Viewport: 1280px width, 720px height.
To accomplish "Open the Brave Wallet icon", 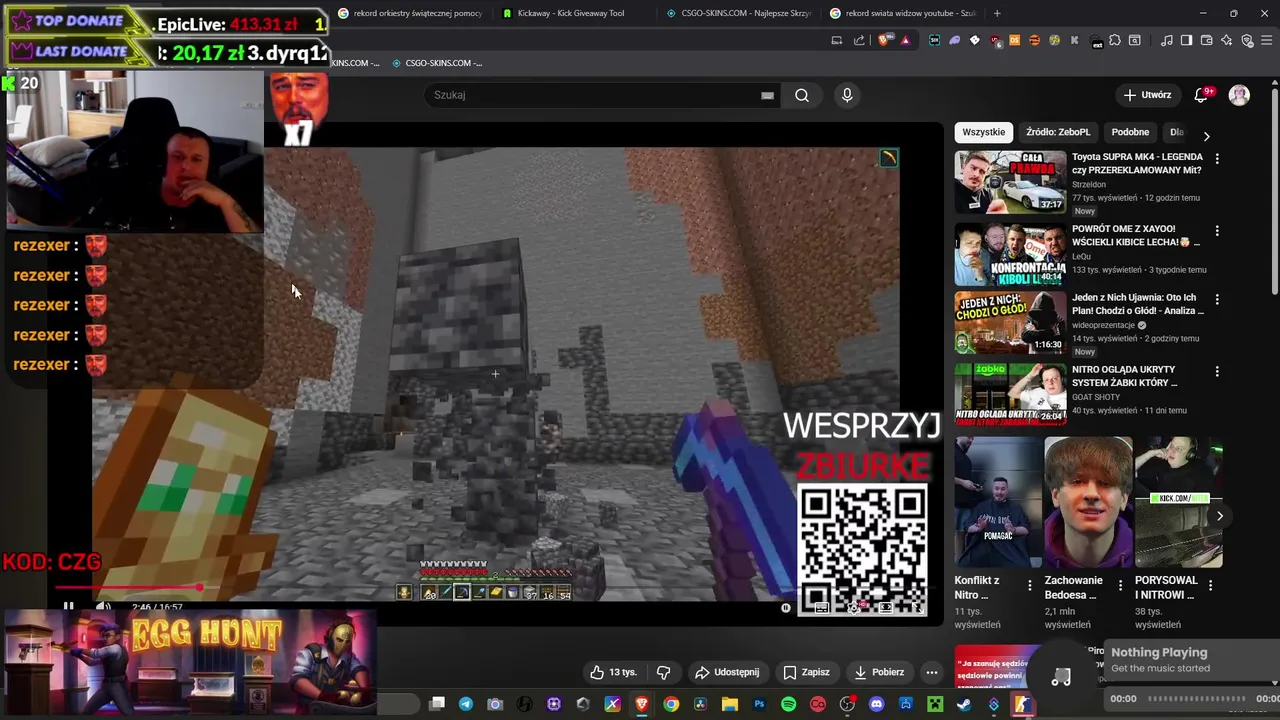I will [1207, 40].
